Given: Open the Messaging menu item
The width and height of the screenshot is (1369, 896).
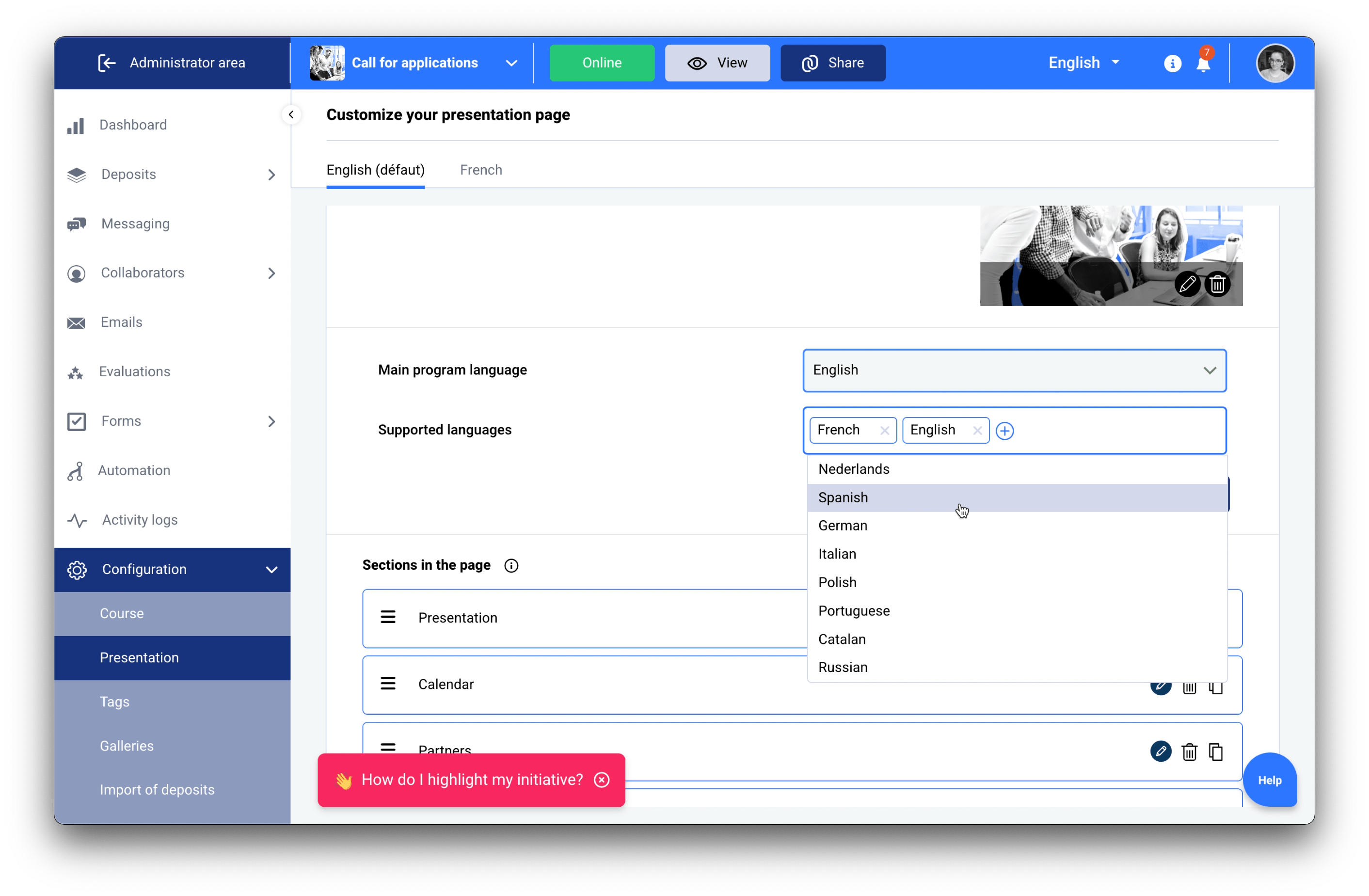Looking at the screenshot, I should tap(172, 224).
